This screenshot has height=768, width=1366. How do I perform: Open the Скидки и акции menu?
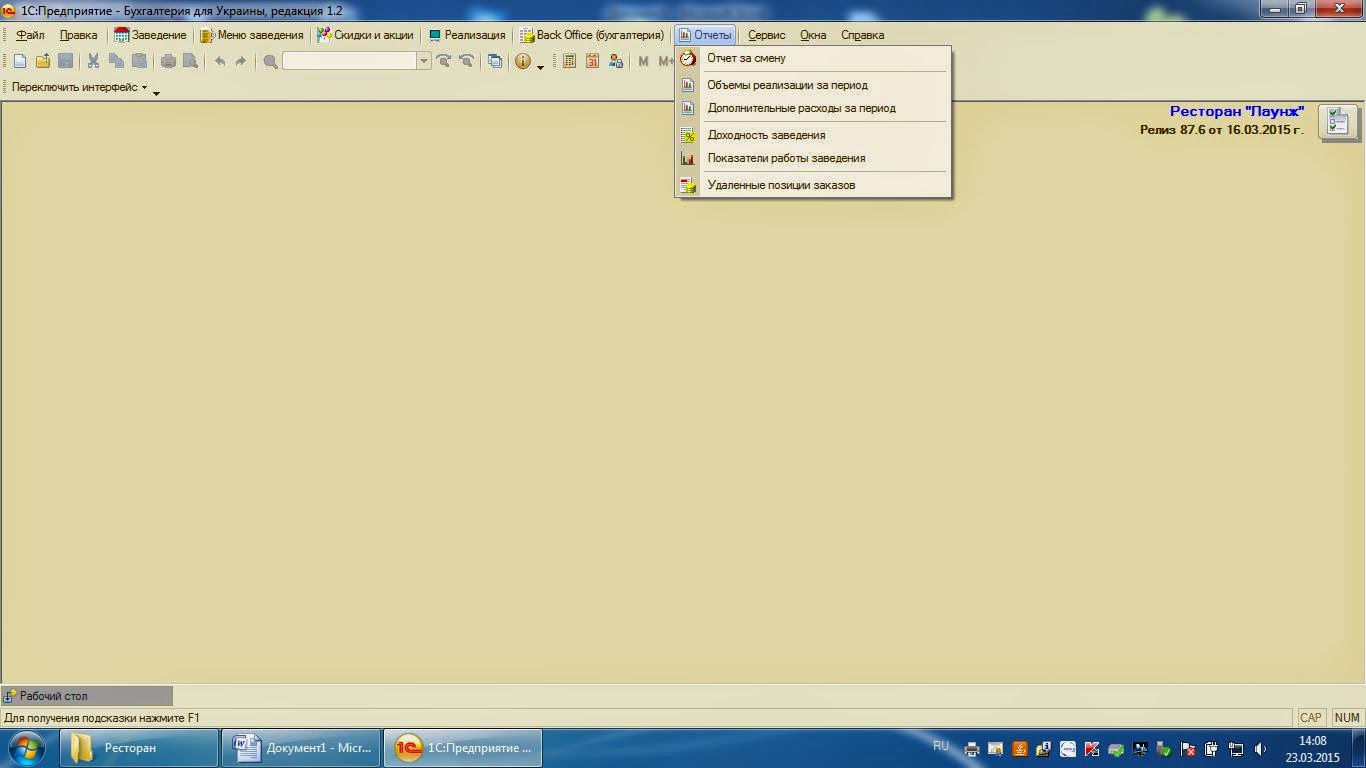pos(365,35)
